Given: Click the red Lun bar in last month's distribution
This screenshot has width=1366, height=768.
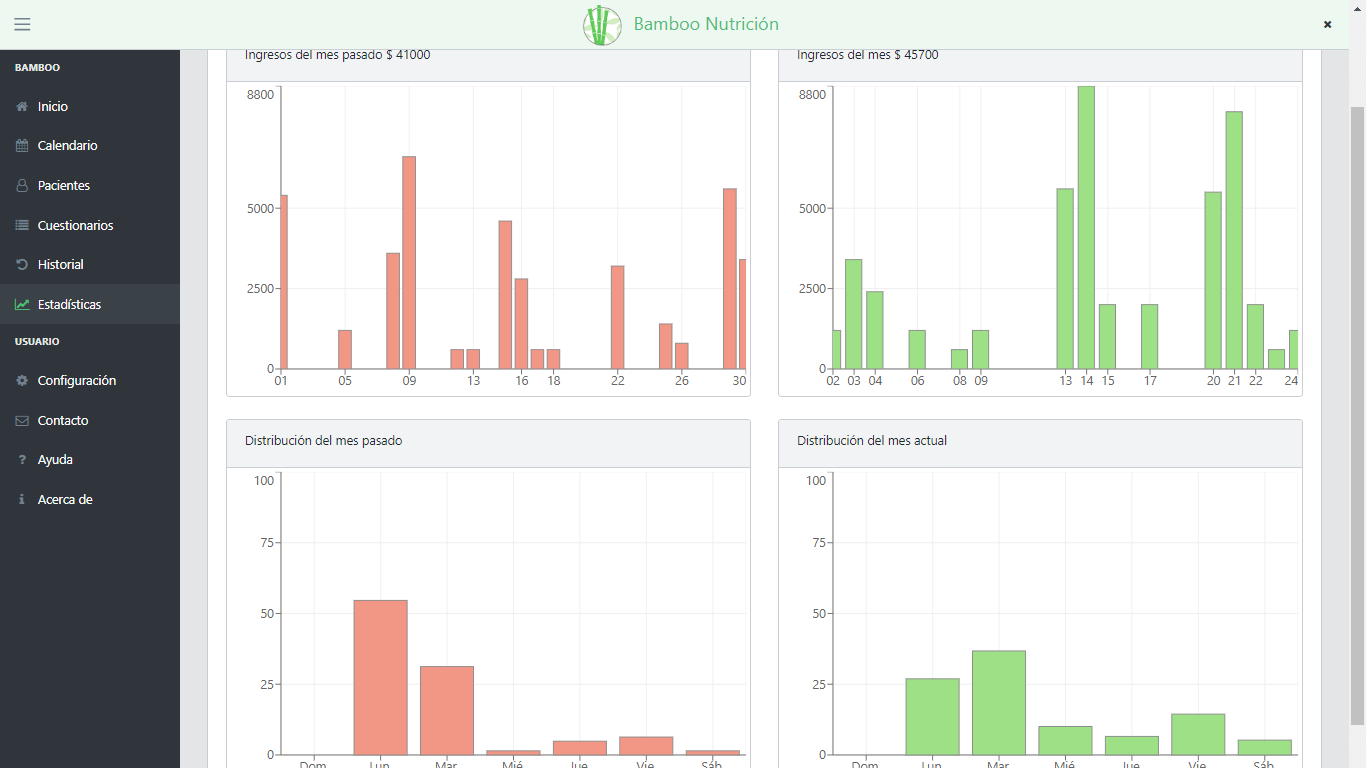Looking at the screenshot, I should click(380, 678).
